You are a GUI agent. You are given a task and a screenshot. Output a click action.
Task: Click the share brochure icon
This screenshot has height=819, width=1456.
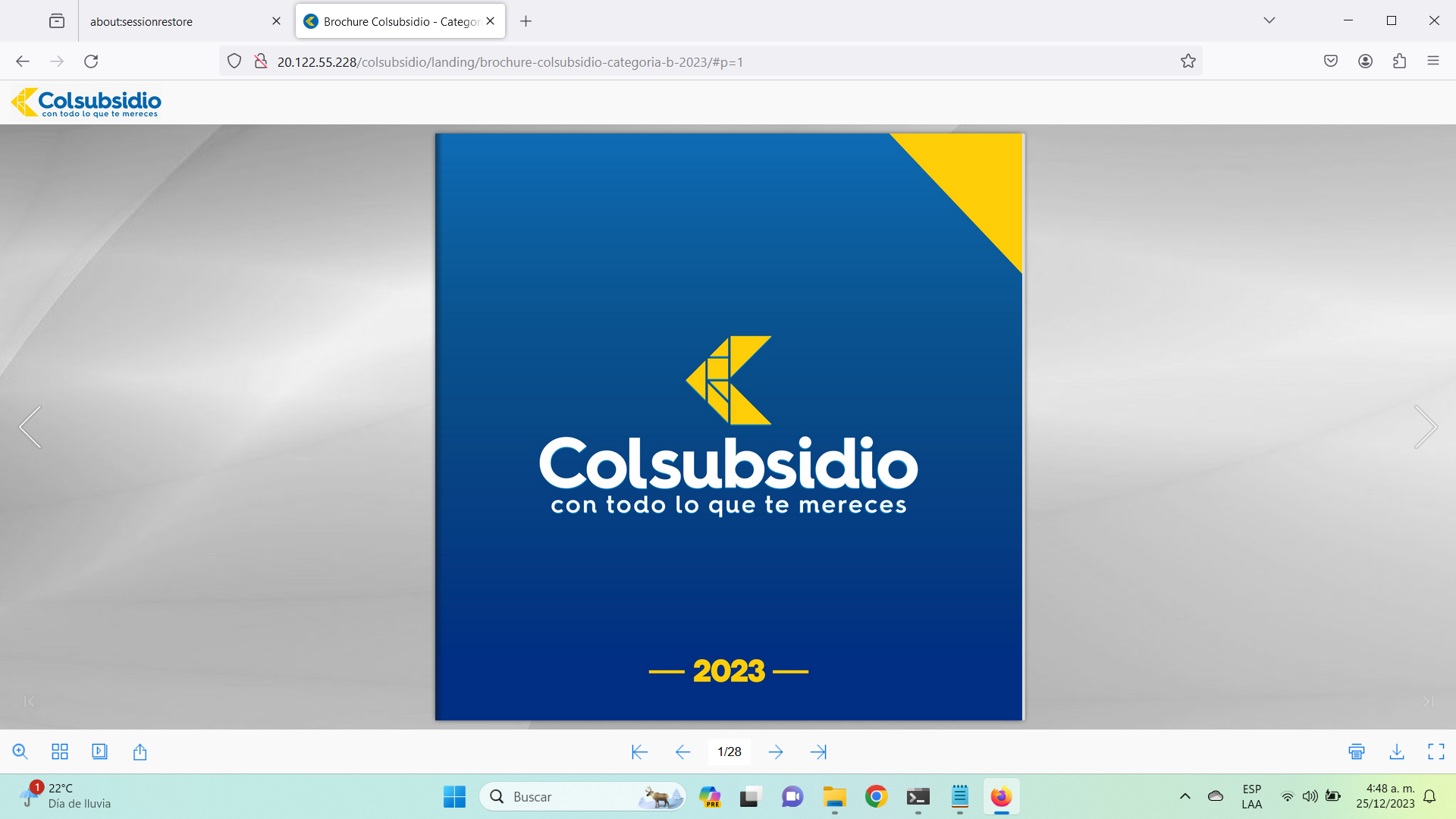(140, 752)
